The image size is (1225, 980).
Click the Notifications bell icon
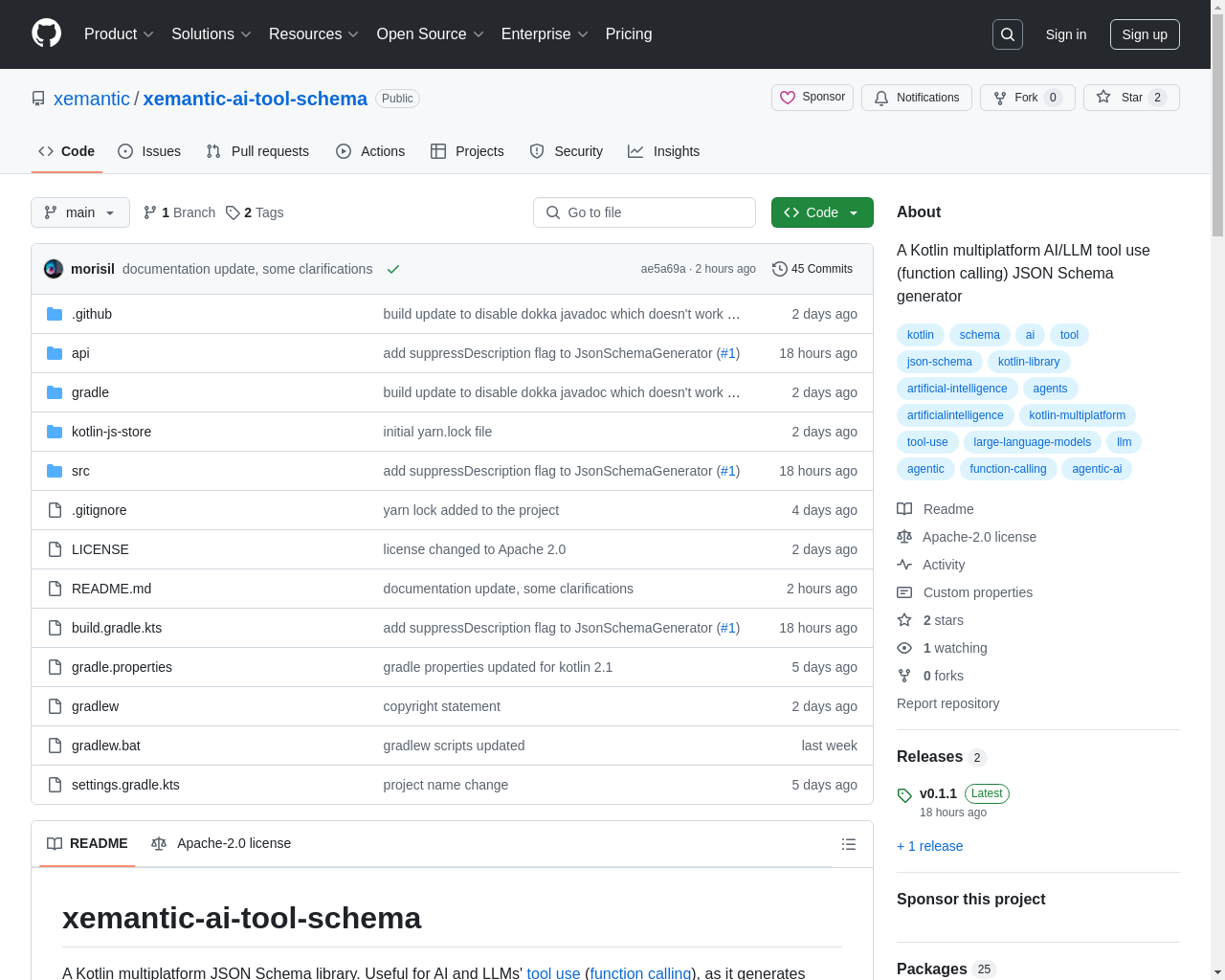(x=881, y=98)
